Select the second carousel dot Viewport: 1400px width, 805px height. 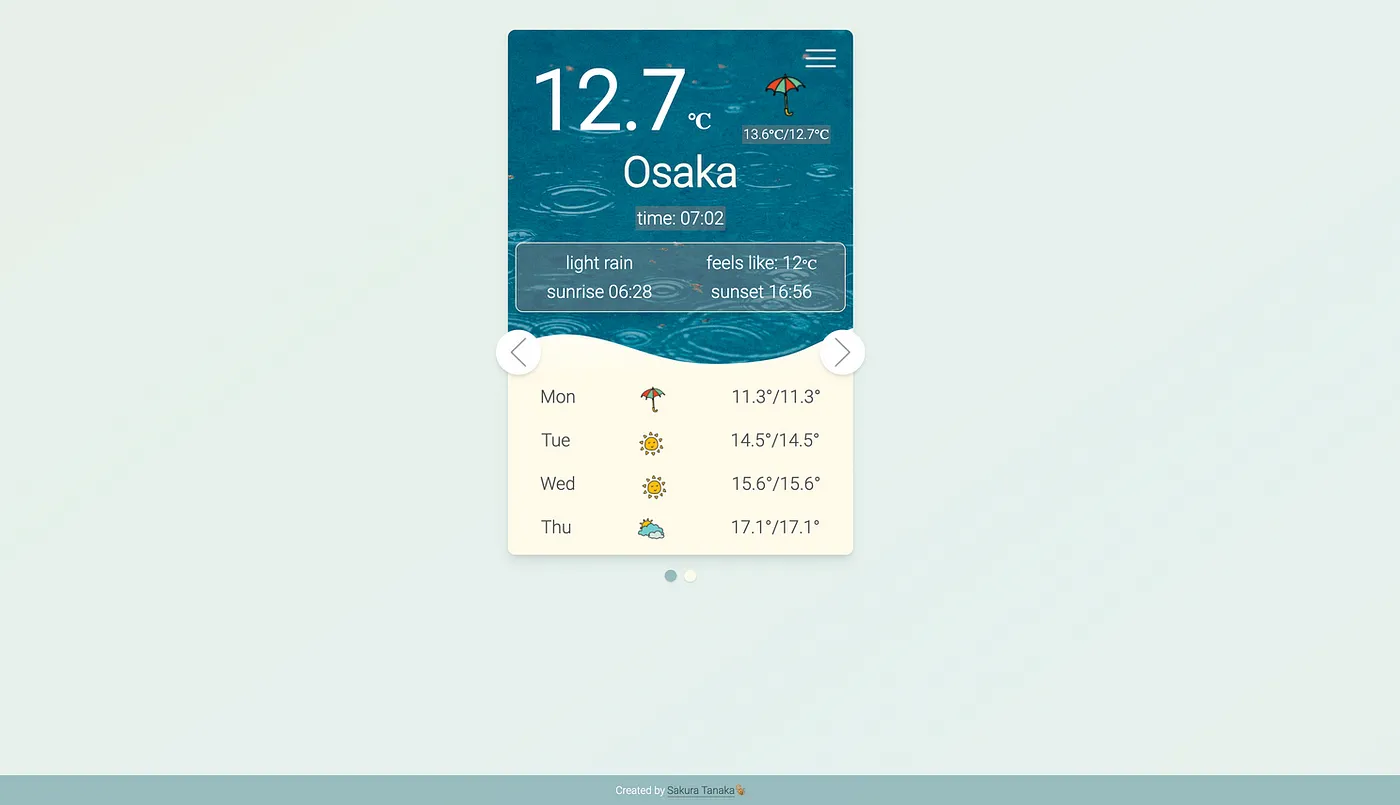coord(690,576)
